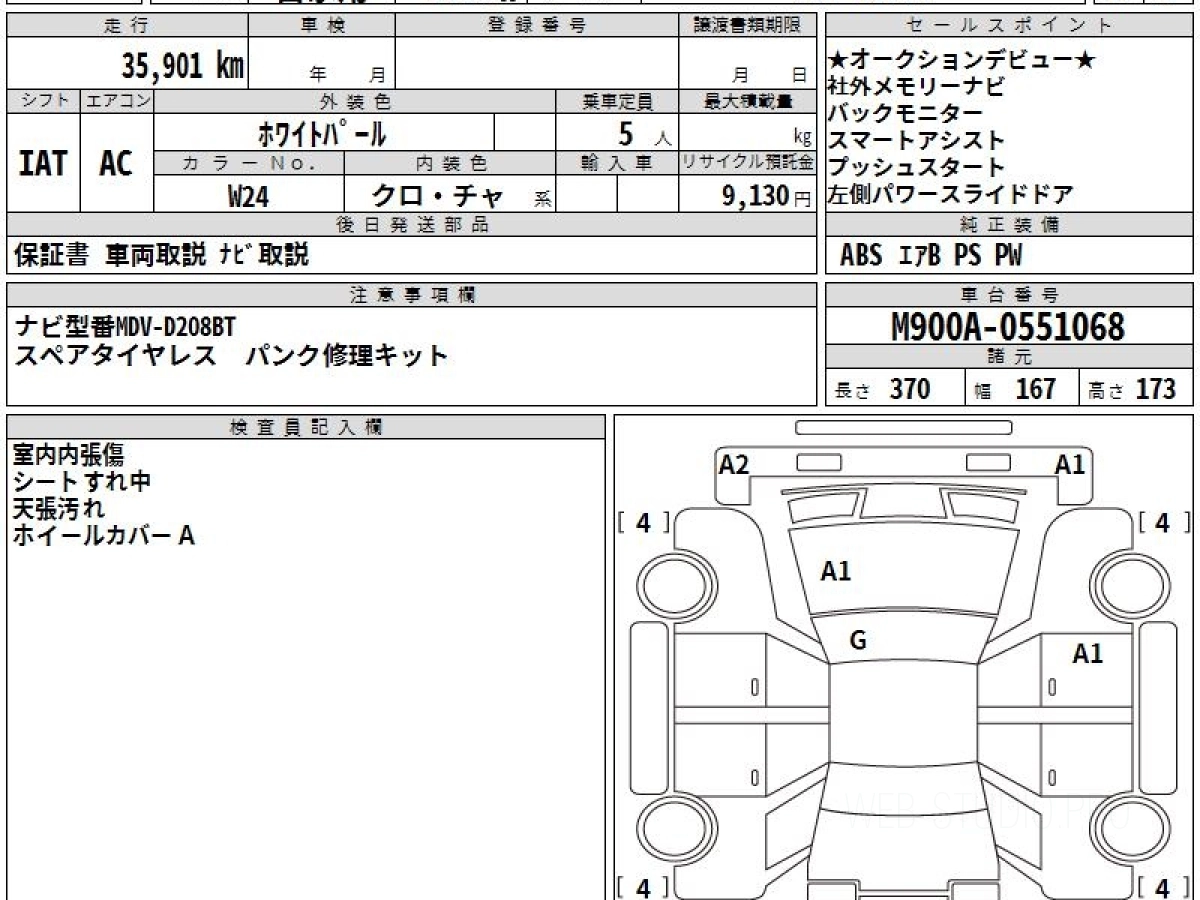Click スペアタイヤレス パンク修理キット note
This screenshot has height=900, width=1200.
pos(231,355)
